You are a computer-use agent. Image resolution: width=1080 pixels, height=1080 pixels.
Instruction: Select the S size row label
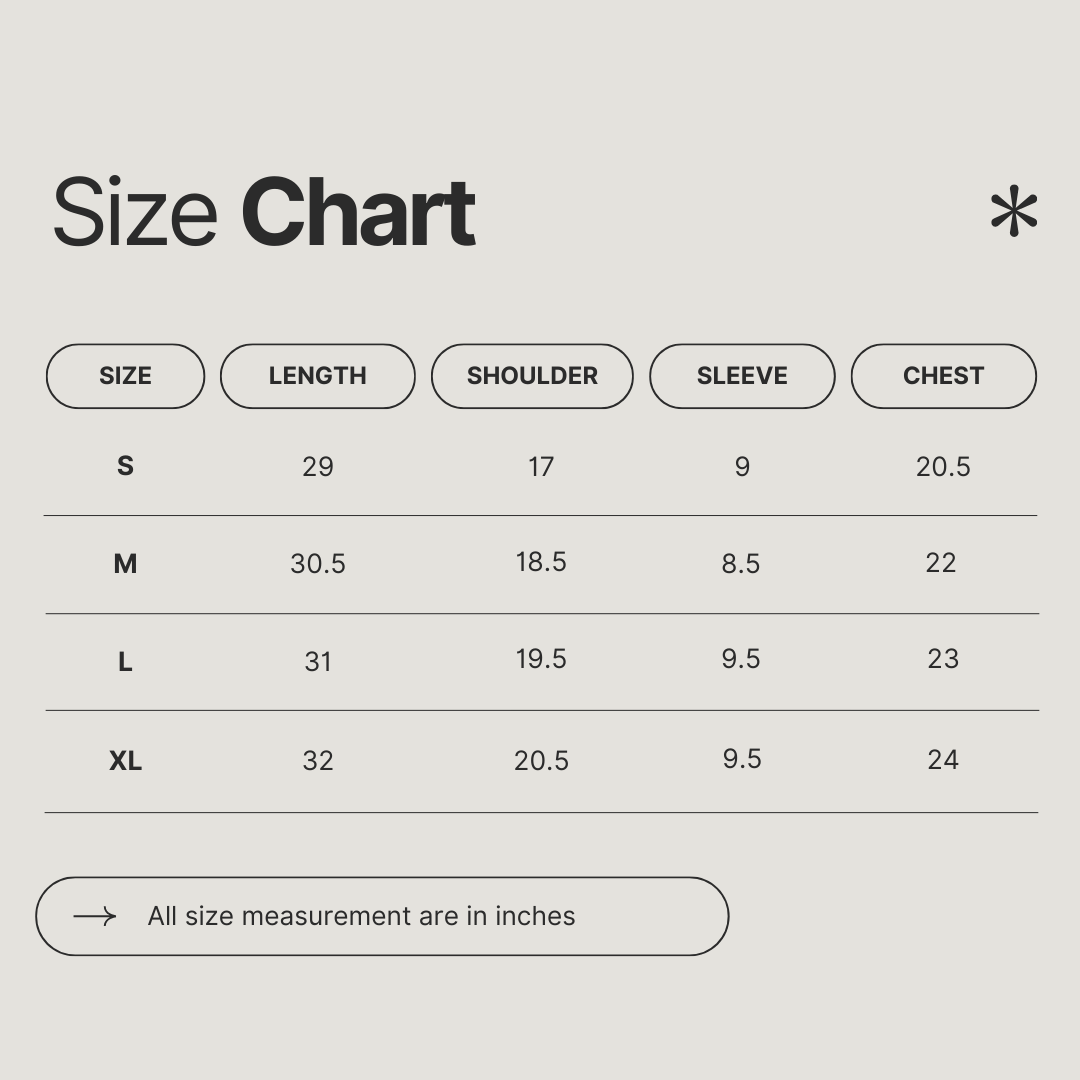point(125,466)
